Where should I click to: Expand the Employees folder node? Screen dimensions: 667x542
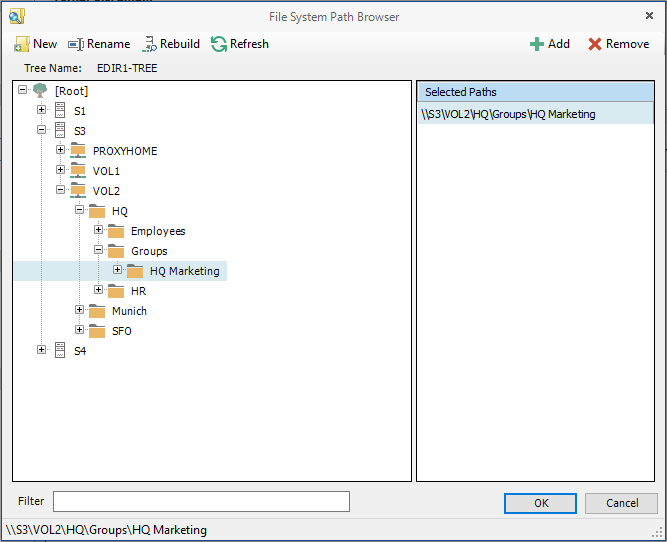tap(98, 229)
